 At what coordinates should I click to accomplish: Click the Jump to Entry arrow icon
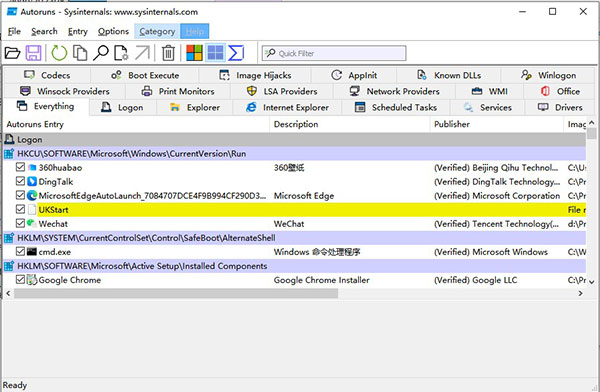[142, 53]
